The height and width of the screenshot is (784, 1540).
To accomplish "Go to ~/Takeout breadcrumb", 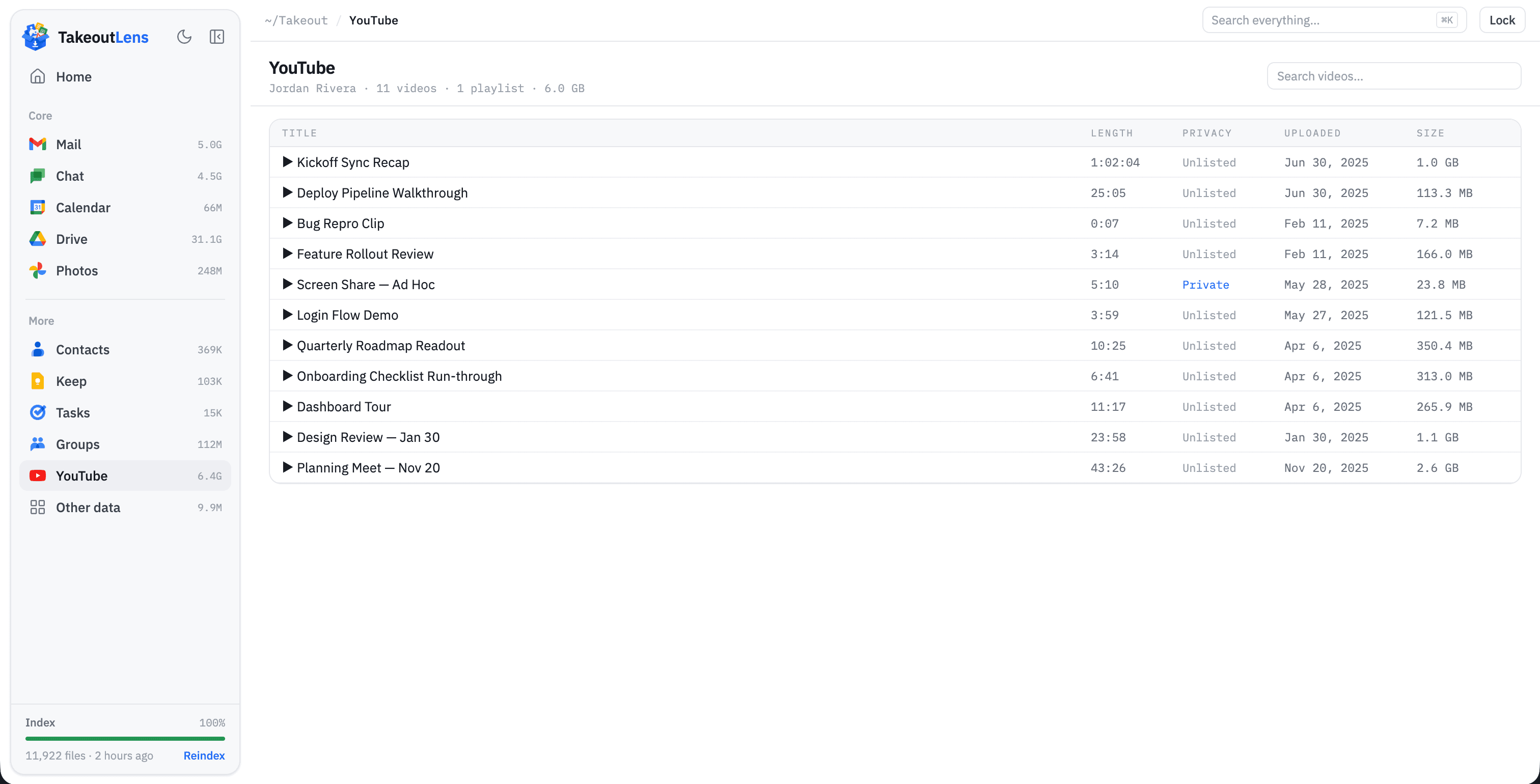I will 296,20.
